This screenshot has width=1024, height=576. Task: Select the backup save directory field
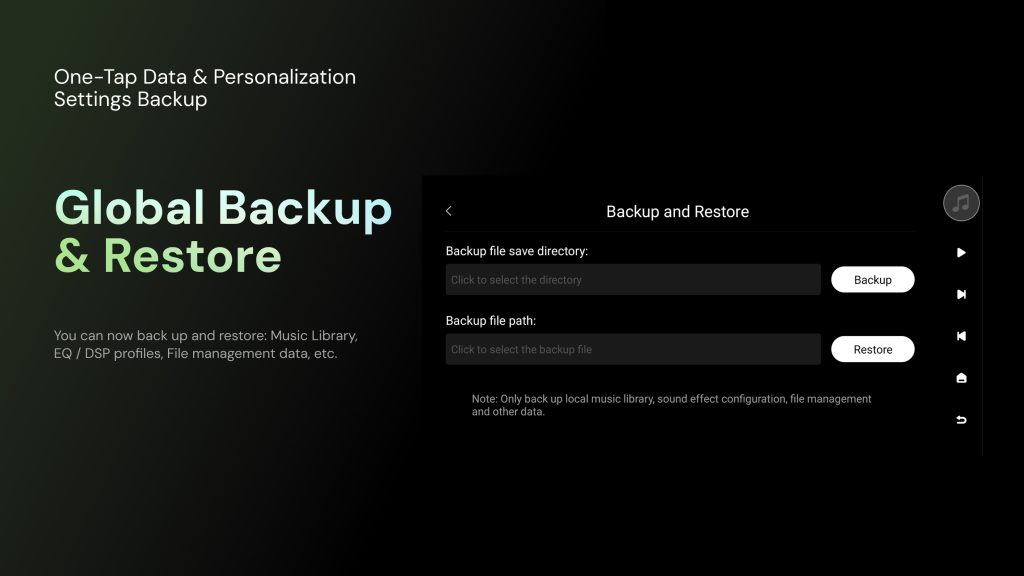633,280
